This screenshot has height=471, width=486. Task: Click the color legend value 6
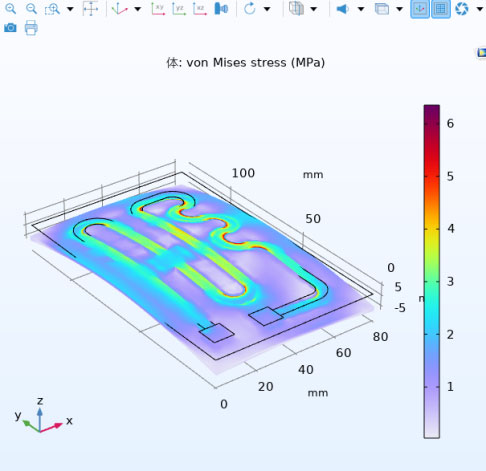(x=450, y=124)
